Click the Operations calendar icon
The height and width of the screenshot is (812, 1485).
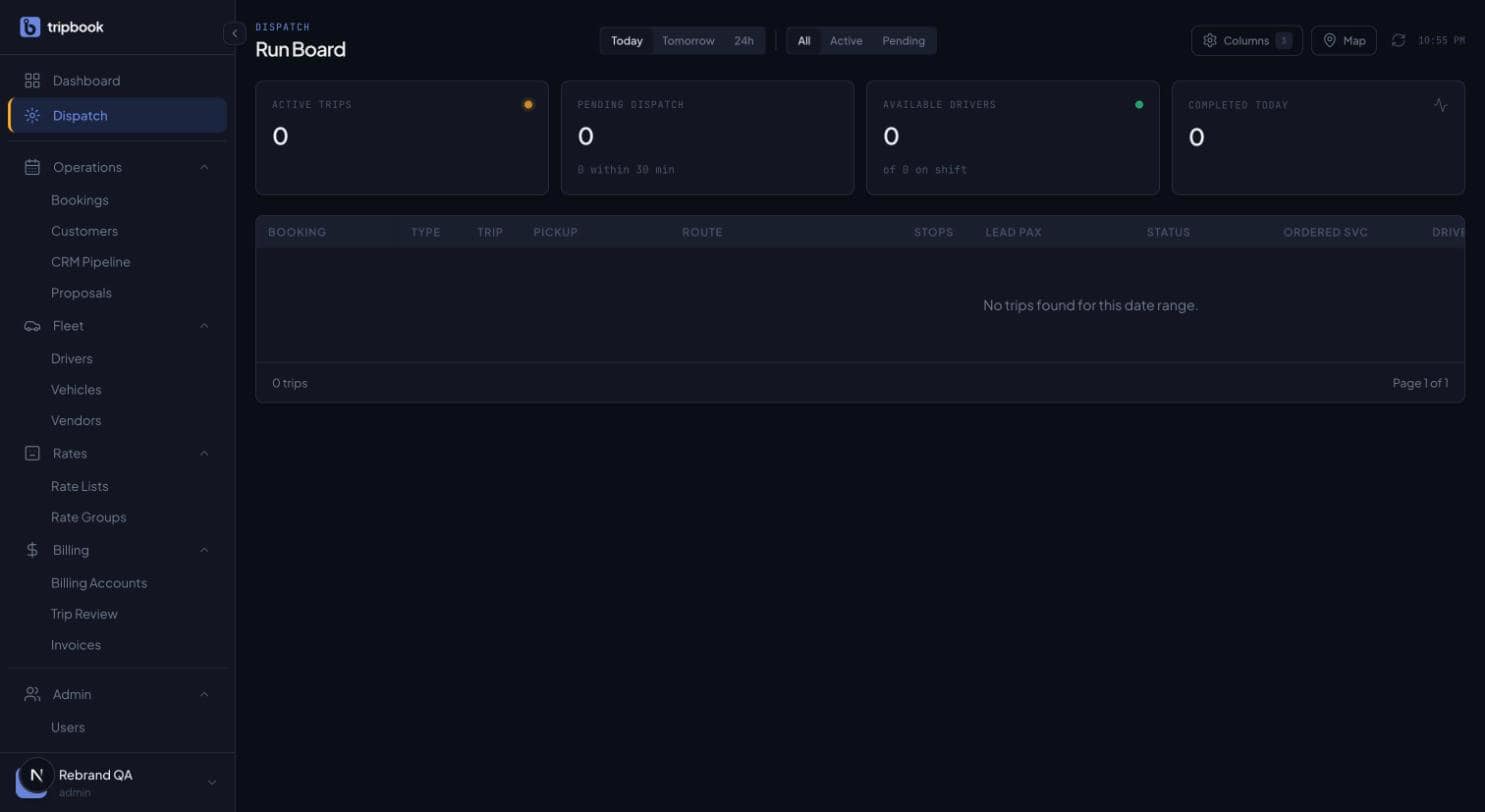[32, 167]
